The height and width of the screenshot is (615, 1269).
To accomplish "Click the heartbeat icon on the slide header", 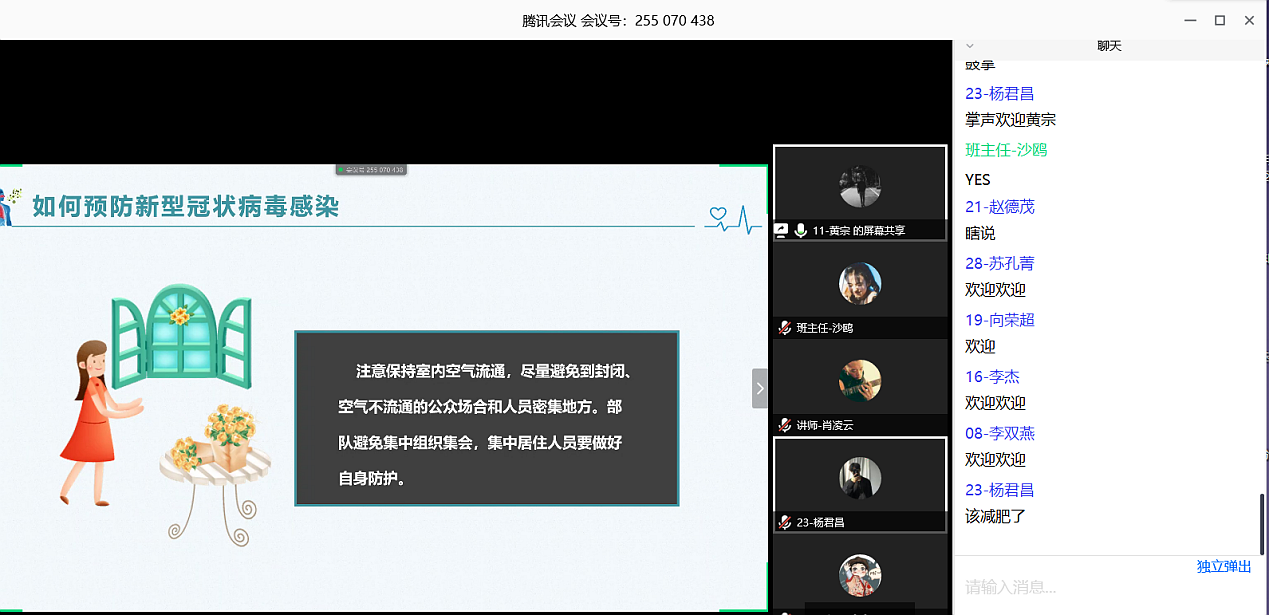I will [732, 217].
